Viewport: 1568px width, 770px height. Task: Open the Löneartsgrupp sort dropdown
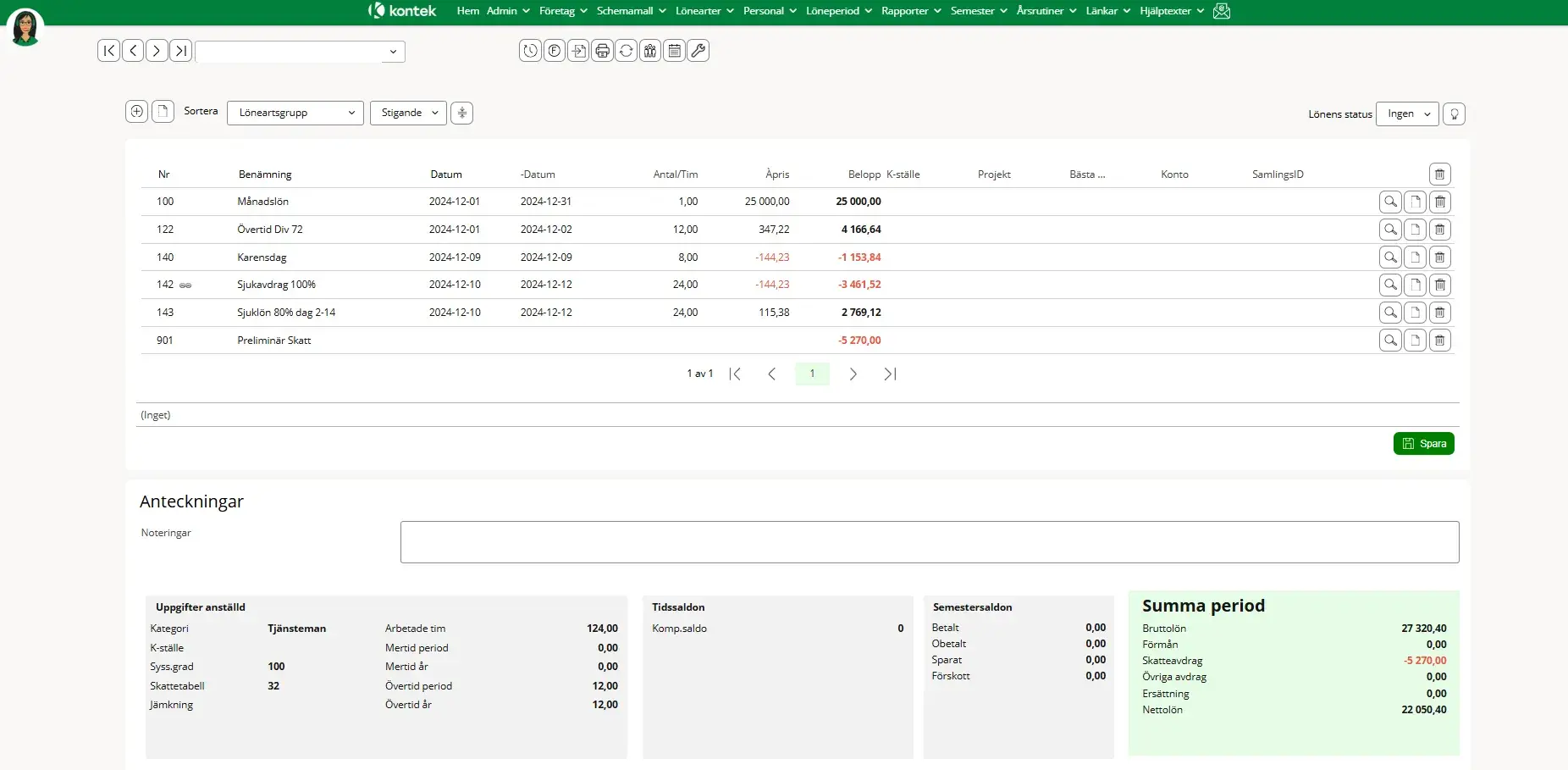295,113
